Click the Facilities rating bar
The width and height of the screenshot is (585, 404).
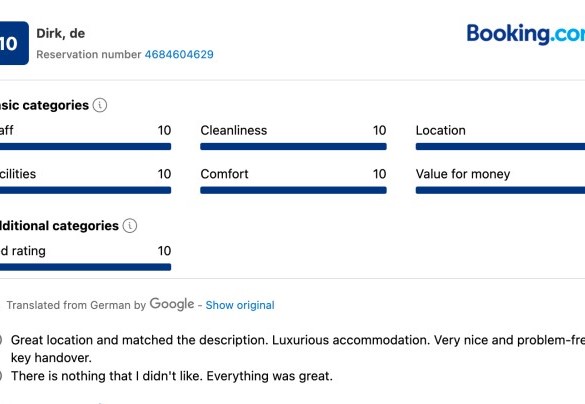[x=85, y=190]
